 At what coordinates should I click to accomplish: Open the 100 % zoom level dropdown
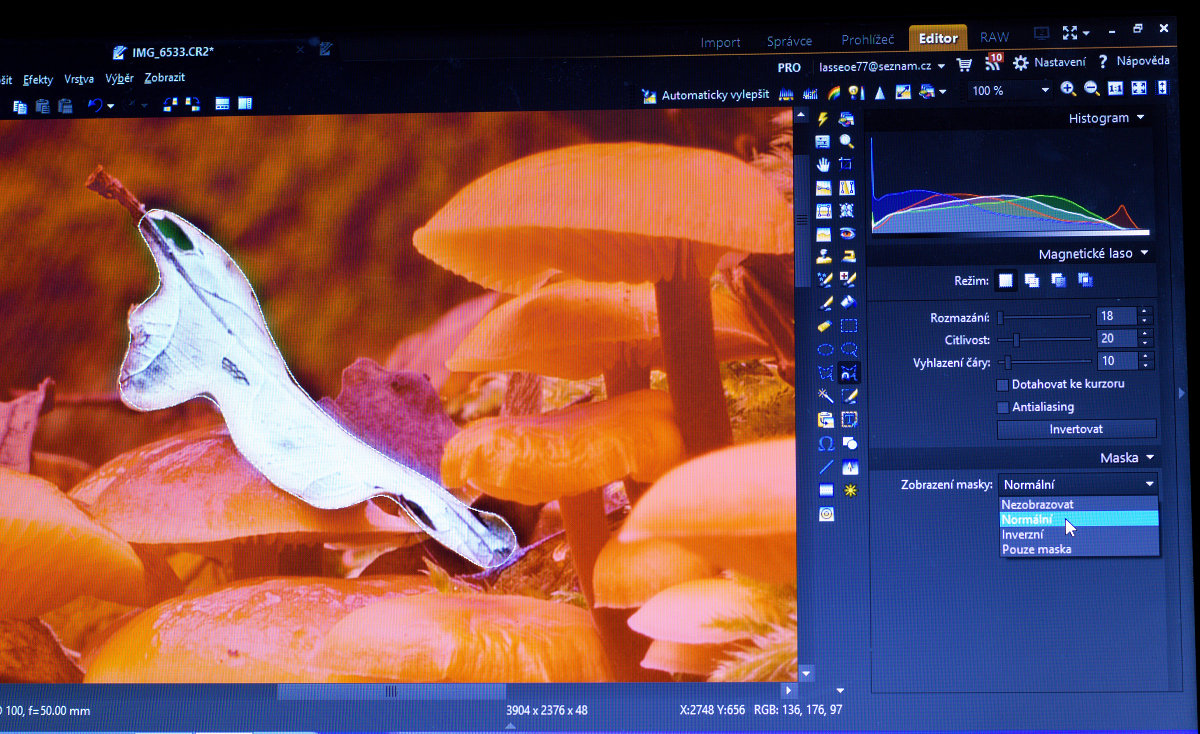(x=1045, y=90)
